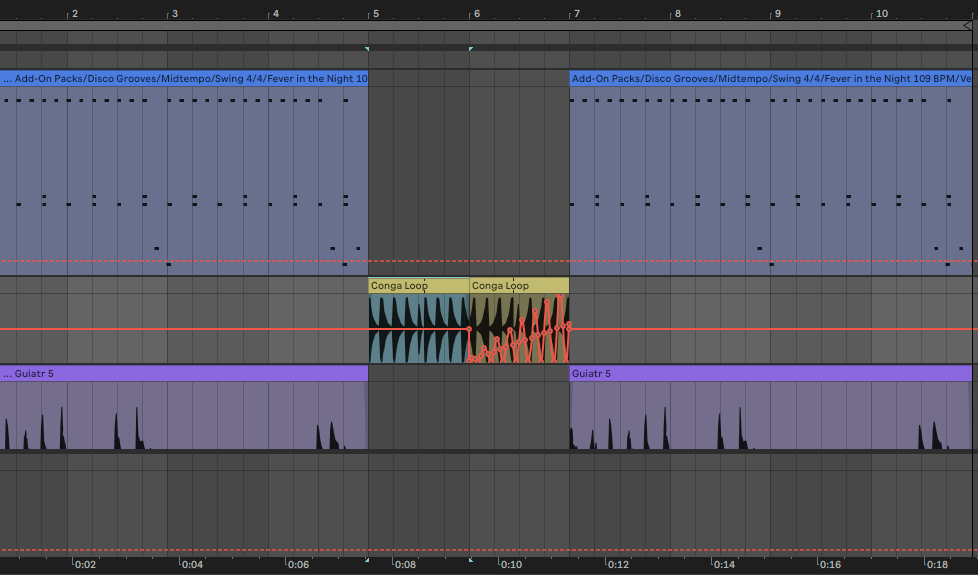
Task: Click bottom selection marker near 0:08
Action: tap(367, 560)
